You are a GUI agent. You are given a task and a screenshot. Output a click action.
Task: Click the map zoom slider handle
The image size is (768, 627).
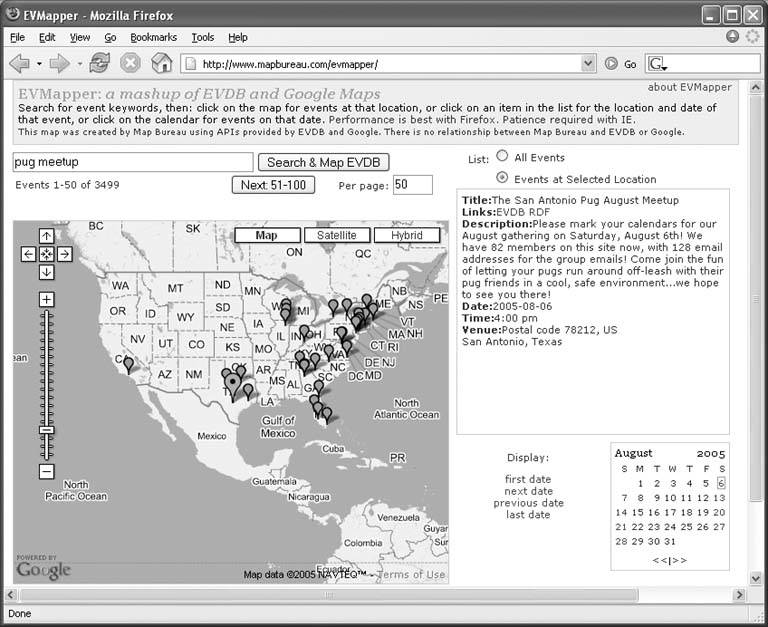tap(46, 429)
